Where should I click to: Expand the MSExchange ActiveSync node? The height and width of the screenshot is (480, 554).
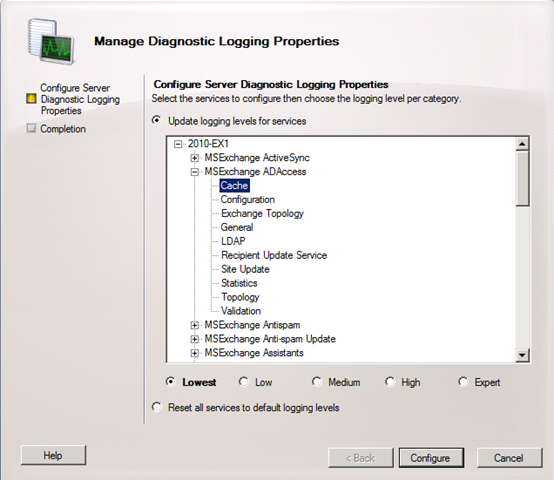click(x=194, y=158)
